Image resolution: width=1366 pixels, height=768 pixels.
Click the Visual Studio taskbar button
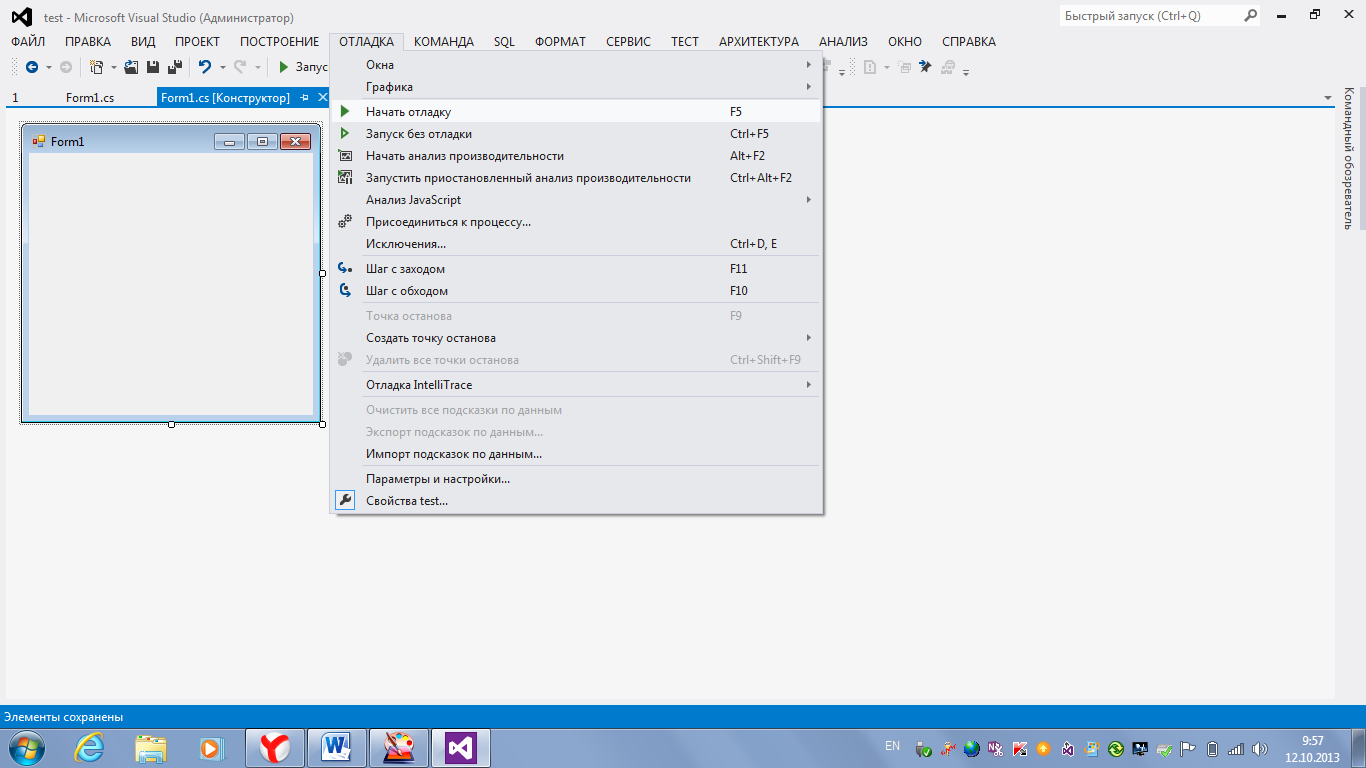pos(461,747)
